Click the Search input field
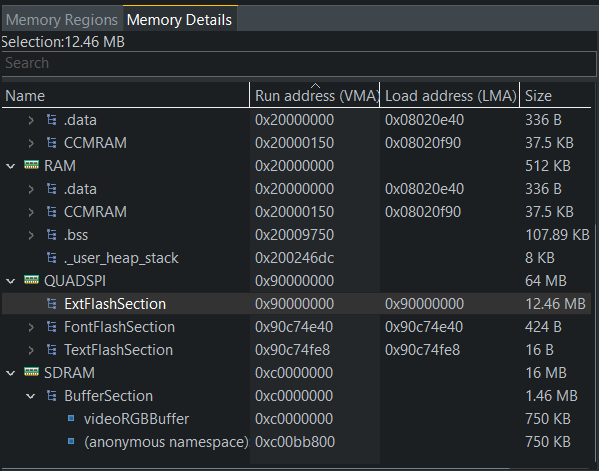The image size is (599, 471). [299, 63]
